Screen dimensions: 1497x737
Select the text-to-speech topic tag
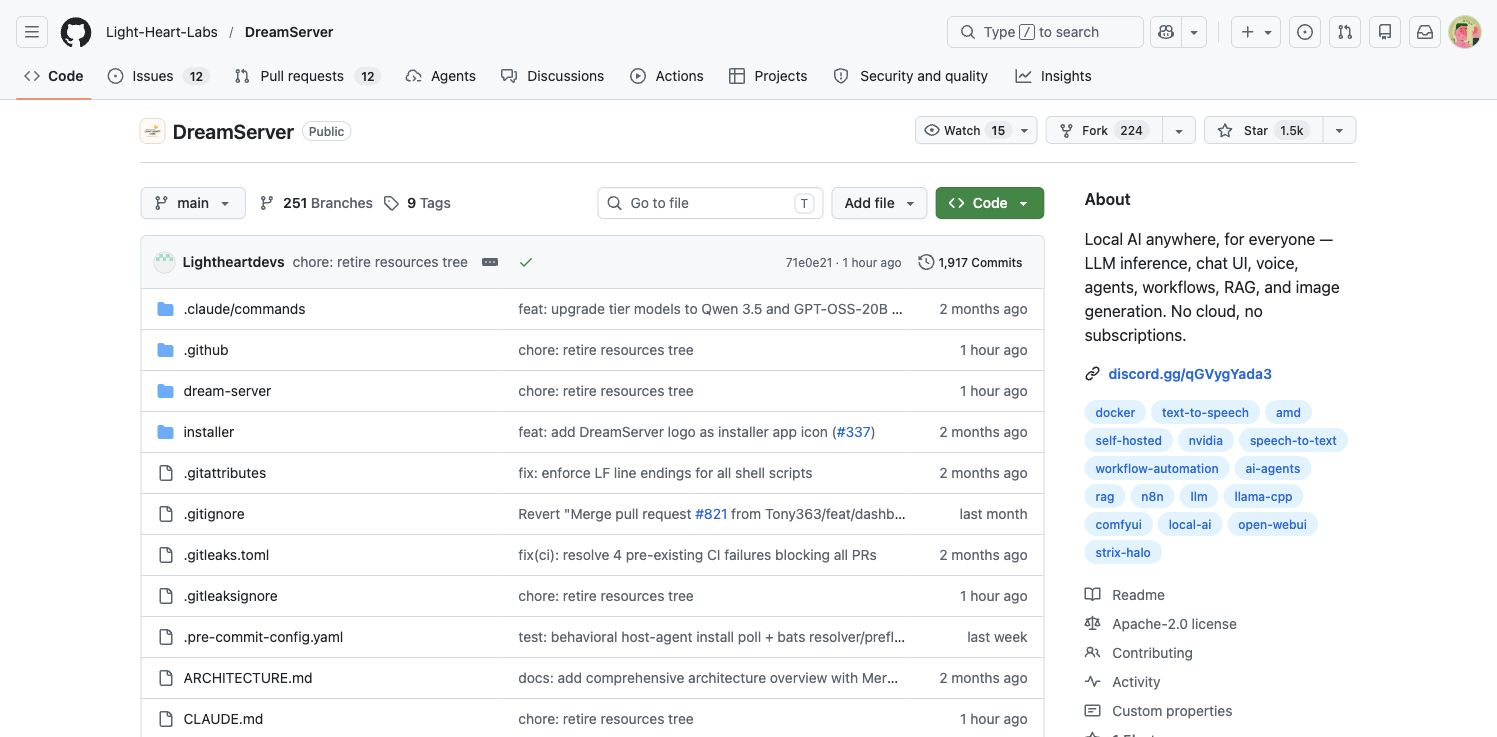1205,412
